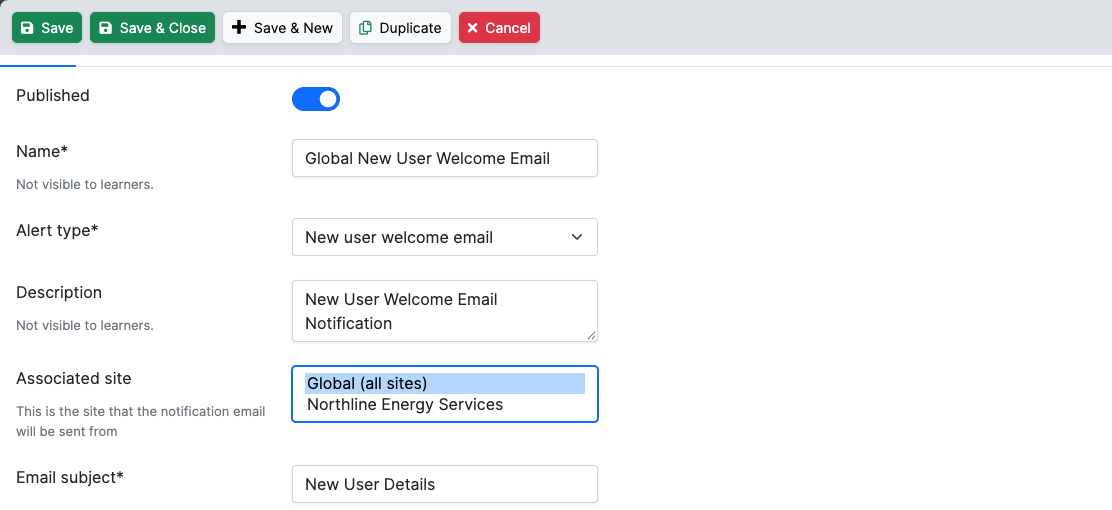The width and height of the screenshot is (1112, 510).
Task: Cancel editing the notification
Action: pos(499,28)
